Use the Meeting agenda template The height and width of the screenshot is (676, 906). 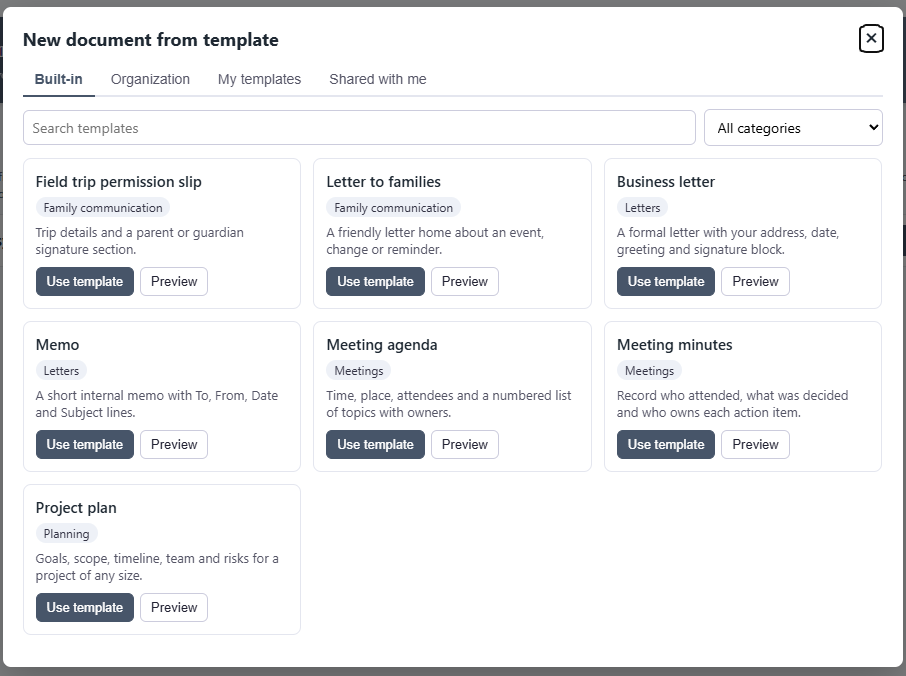pyautogui.click(x=376, y=444)
